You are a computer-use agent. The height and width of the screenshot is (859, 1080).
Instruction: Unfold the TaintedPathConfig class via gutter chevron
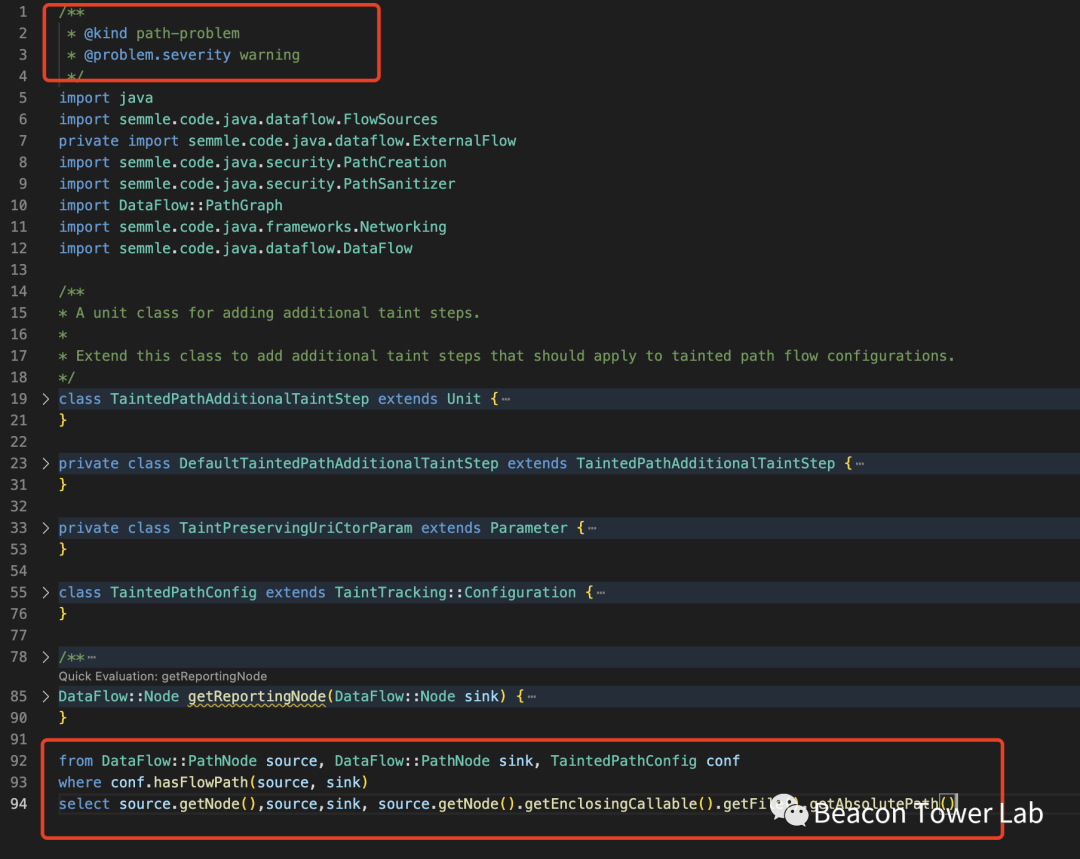point(46,593)
